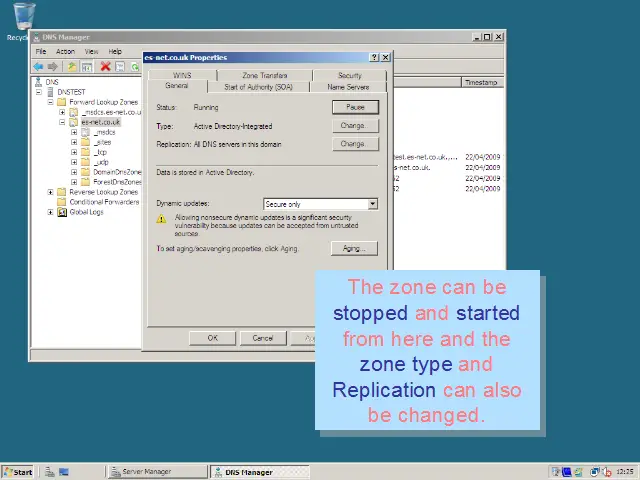
Task: Open the Recycle Bin desktop icon
Action: (23, 16)
